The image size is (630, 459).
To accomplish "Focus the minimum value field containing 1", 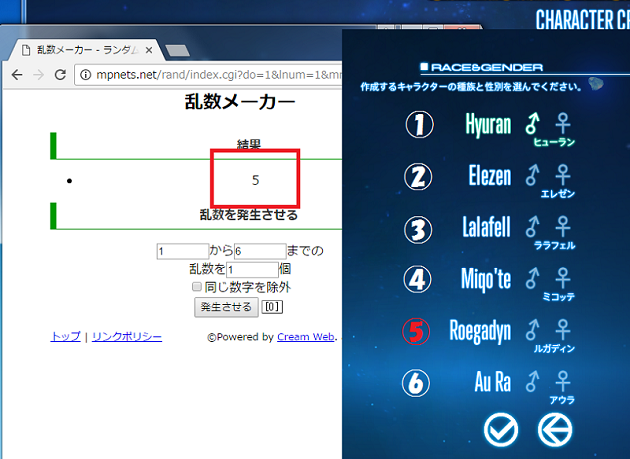I will (183, 251).
